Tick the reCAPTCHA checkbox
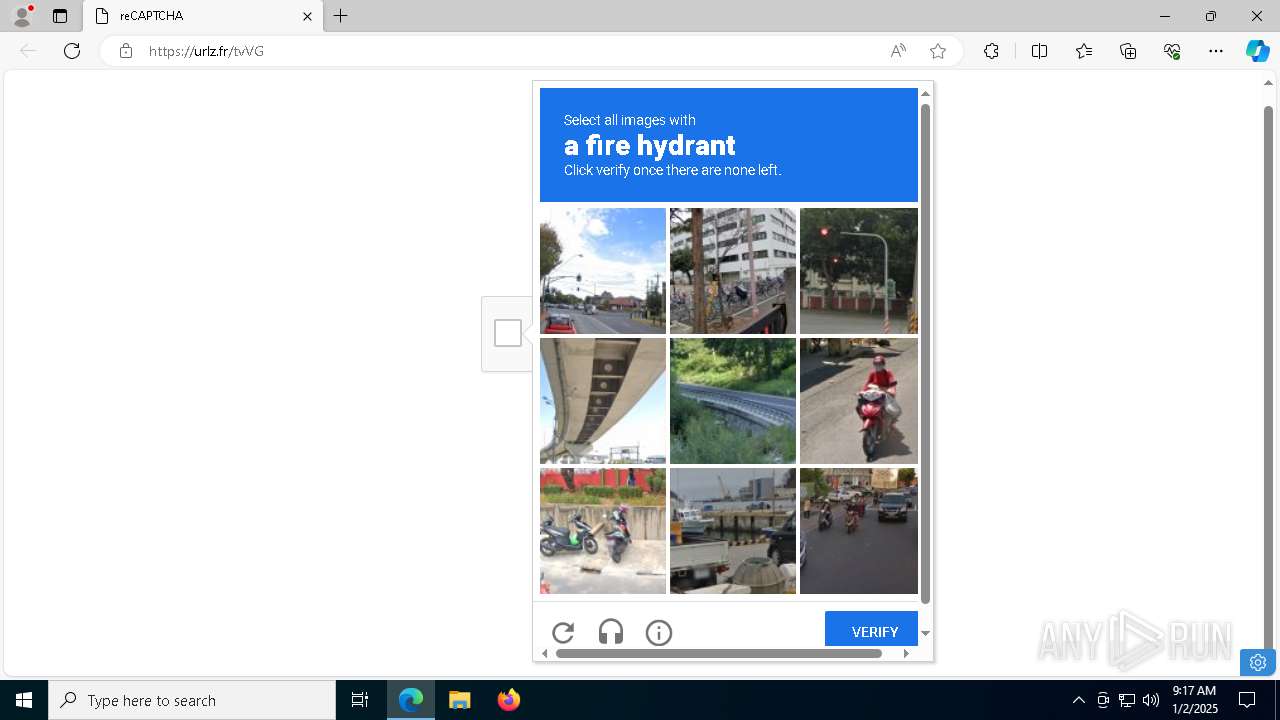Screen dimensions: 1280x720 [x=508, y=333]
